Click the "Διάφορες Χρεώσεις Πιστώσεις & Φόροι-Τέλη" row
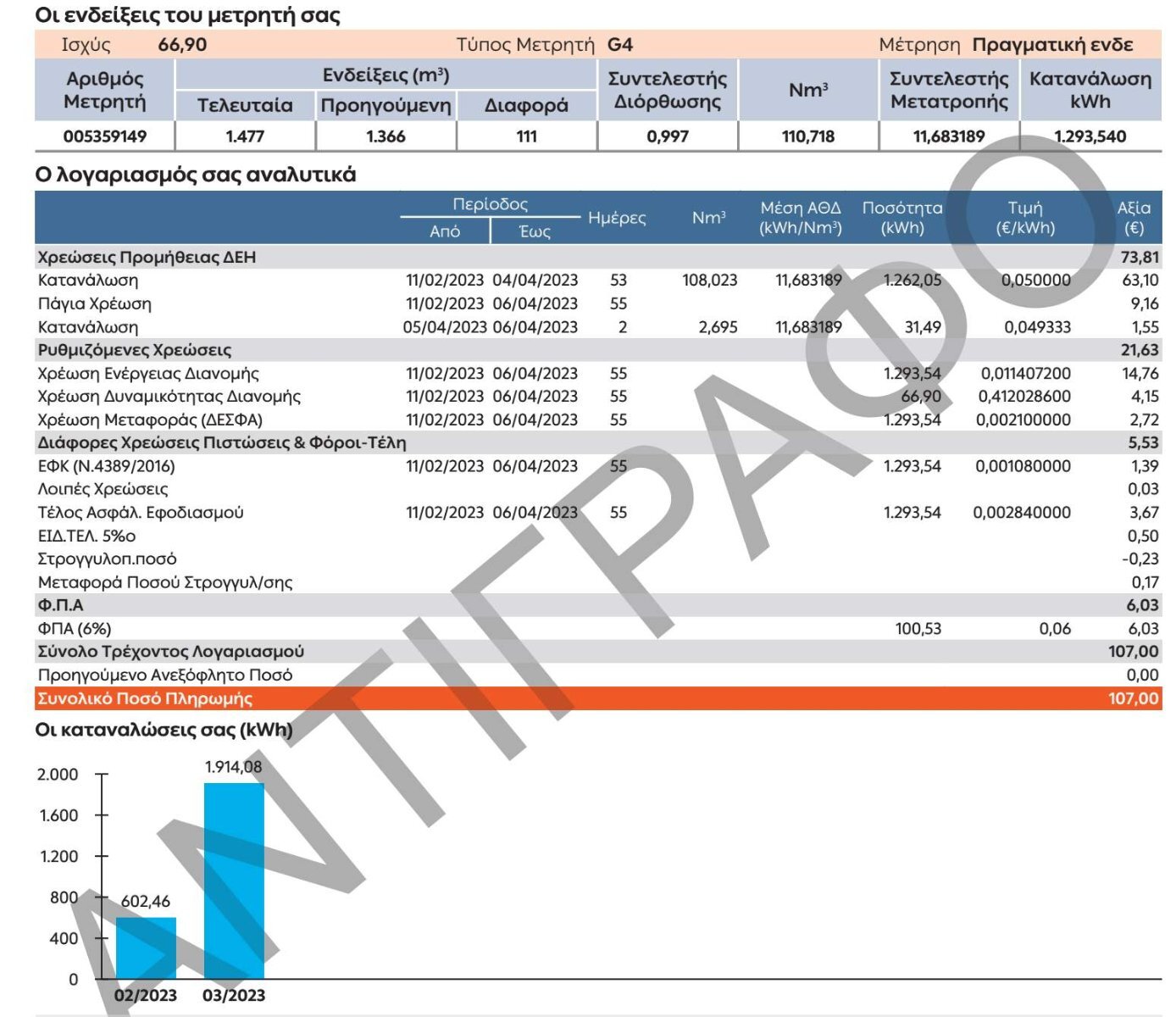The image size is (1176, 1017). pos(598,442)
